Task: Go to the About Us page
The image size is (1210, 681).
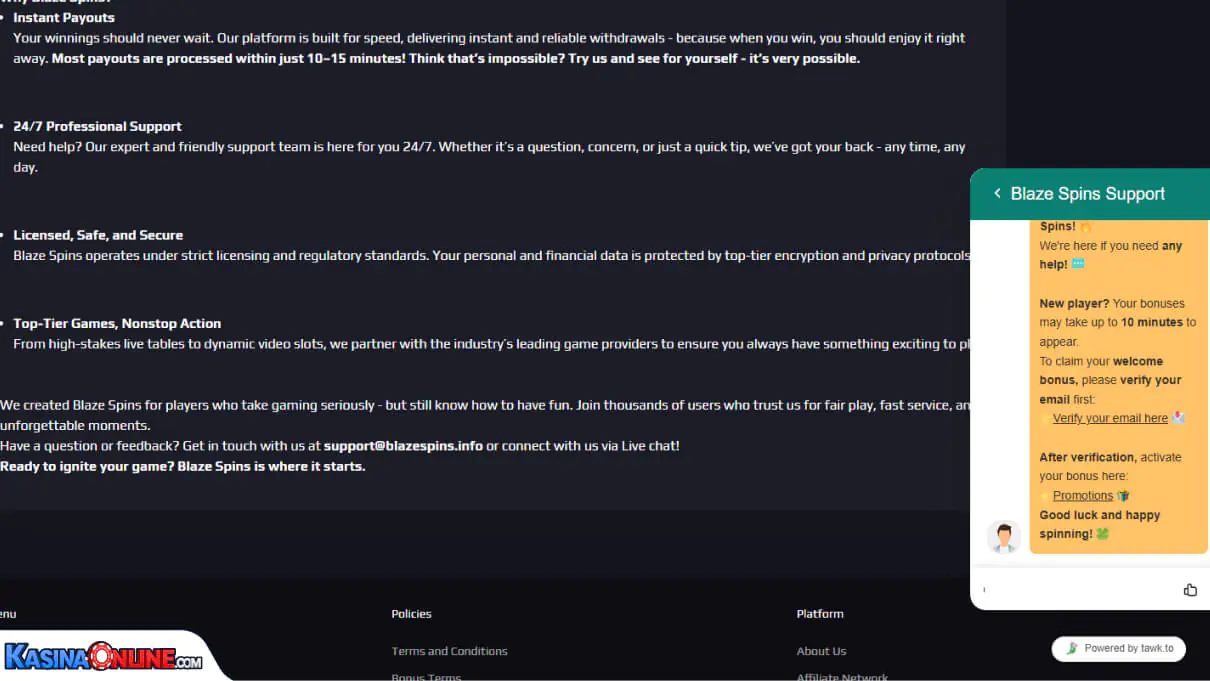Action: pyautogui.click(x=821, y=651)
